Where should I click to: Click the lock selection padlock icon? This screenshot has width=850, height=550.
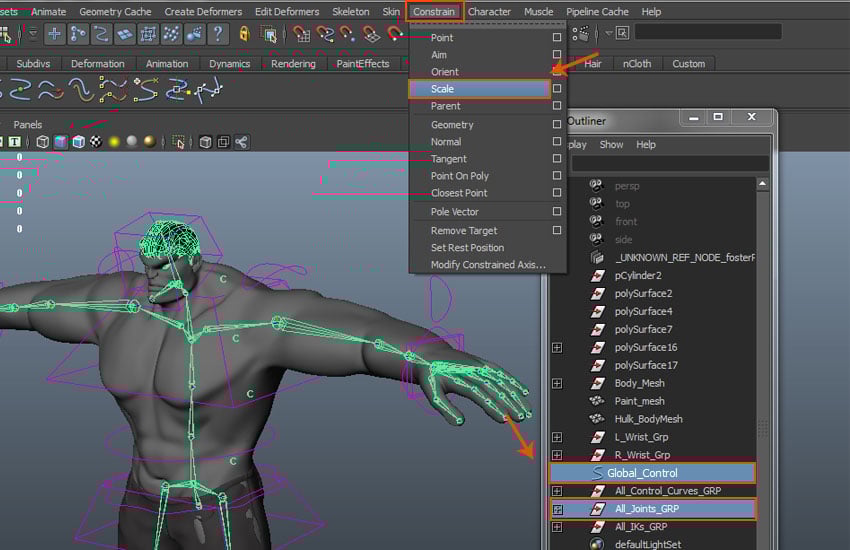coord(245,34)
